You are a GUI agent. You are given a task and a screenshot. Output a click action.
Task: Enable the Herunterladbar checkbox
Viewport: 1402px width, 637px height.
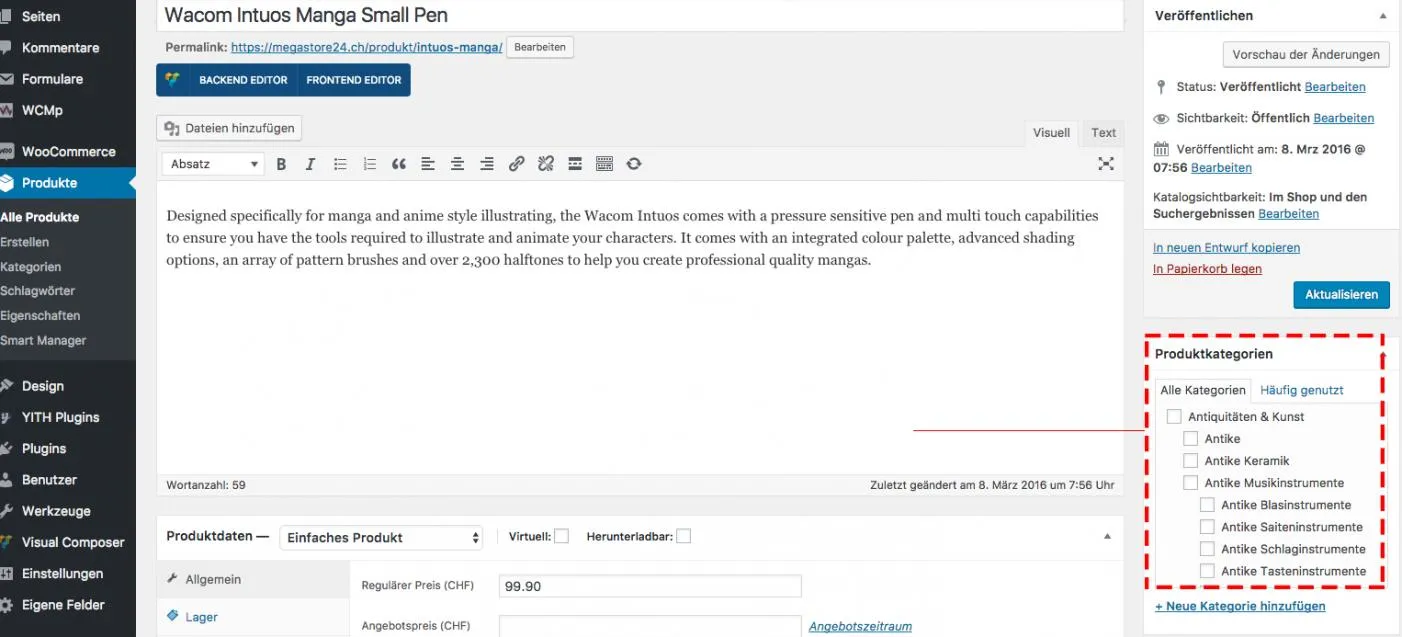[x=683, y=537]
